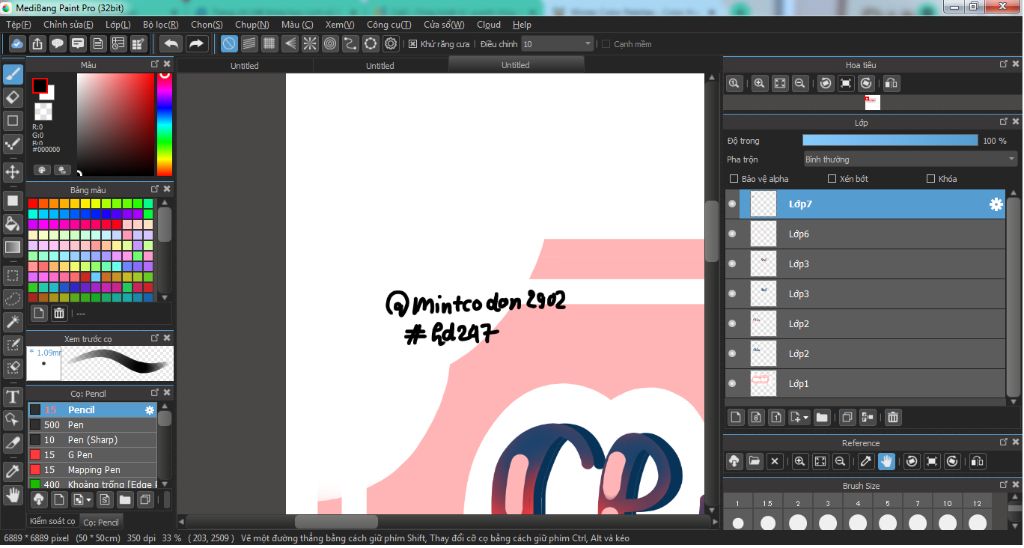This screenshot has height=548, width=1024.
Task: Select the Mapping Pen brush
Action: click(92, 470)
